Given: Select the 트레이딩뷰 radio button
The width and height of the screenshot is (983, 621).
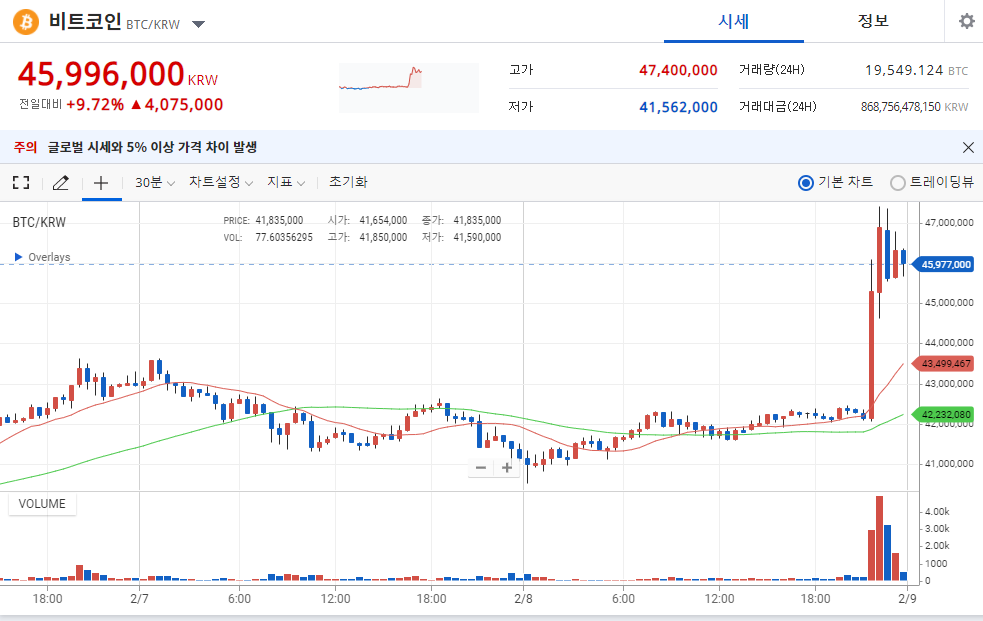Looking at the screenshot, I should [898, 182].
